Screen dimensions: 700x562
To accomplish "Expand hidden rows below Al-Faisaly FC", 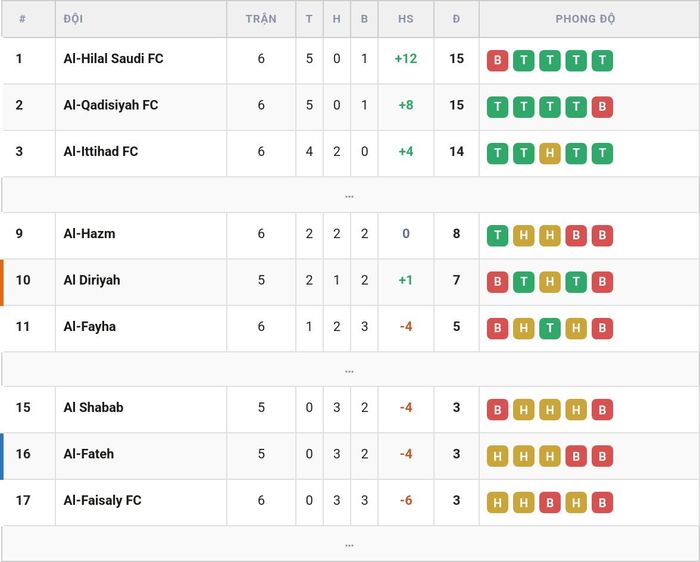I will 350,544.
